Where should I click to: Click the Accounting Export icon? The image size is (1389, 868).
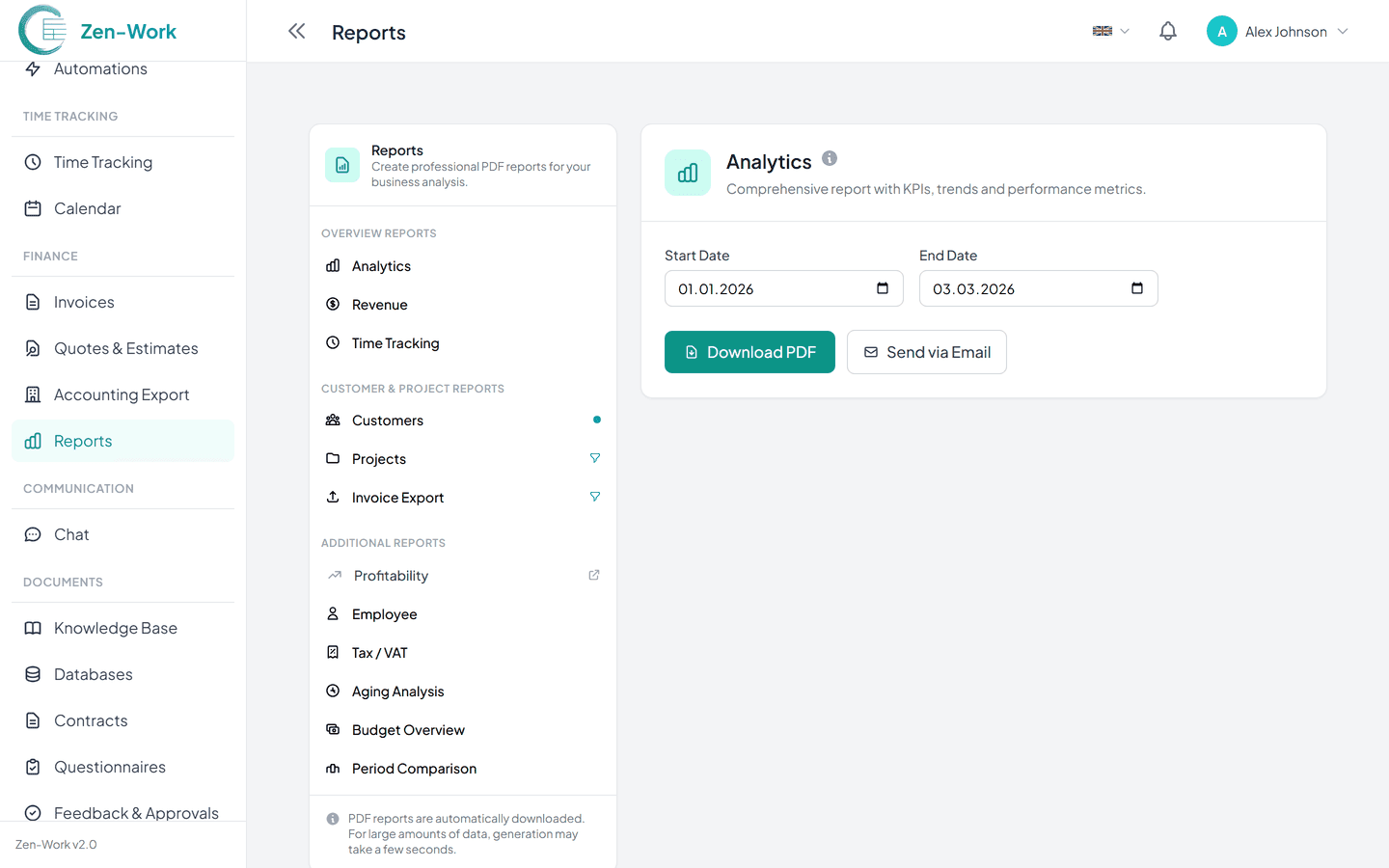click(32, 393)
